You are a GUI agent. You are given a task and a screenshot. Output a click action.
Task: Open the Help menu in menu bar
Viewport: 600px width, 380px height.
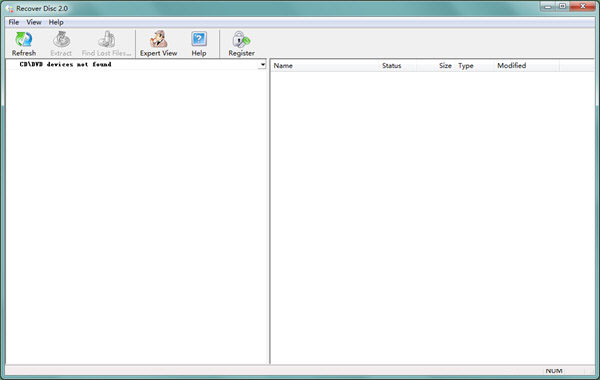click(56, 22)
